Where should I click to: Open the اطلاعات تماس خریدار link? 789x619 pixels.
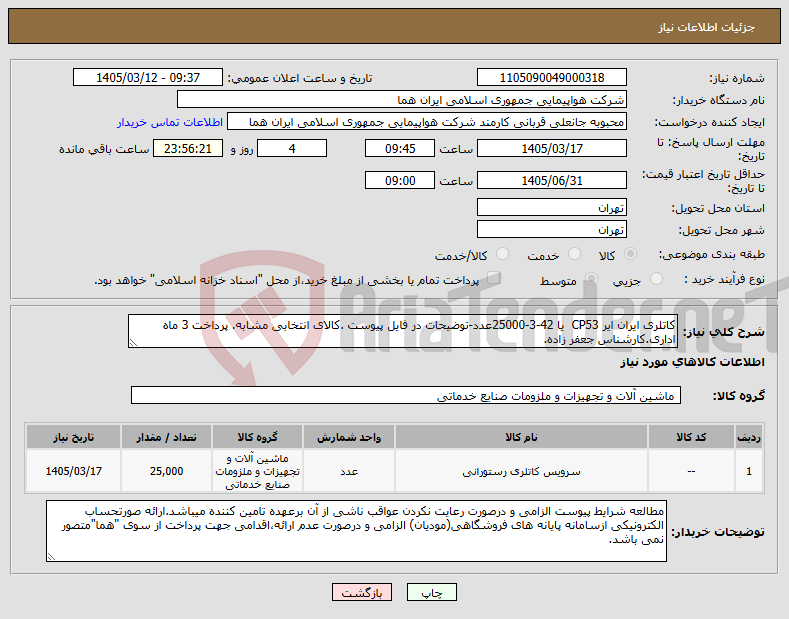point(170,122)
